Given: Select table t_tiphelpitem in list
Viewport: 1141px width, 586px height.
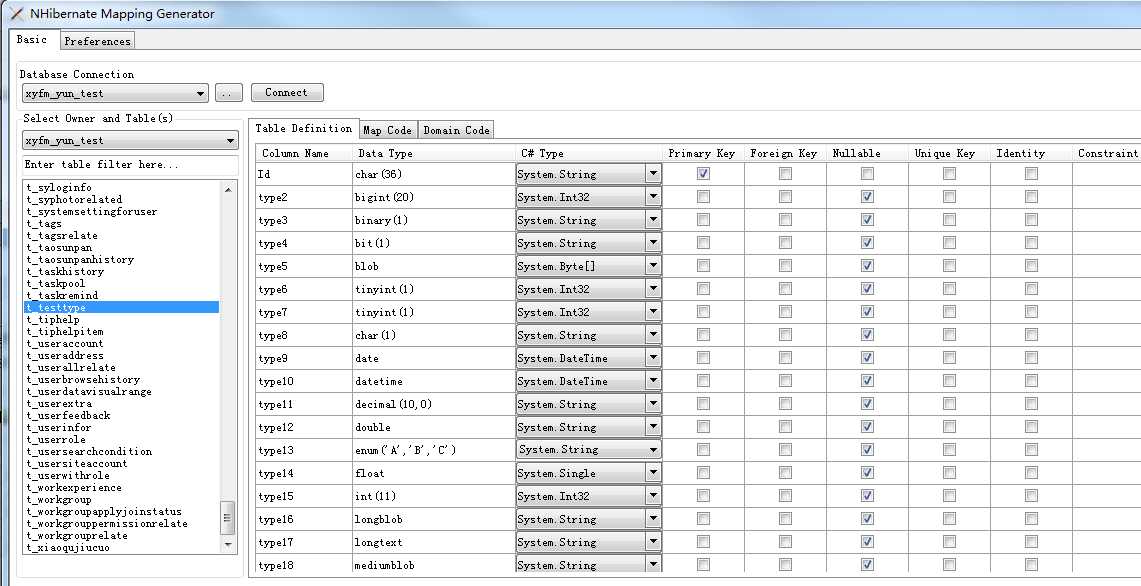Looking at the screenshot, I should click(x=65, y=331).
